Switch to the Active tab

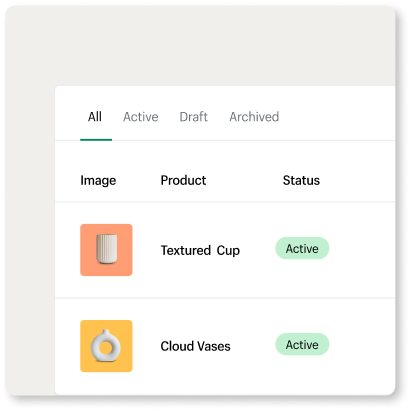coord(141,117)
